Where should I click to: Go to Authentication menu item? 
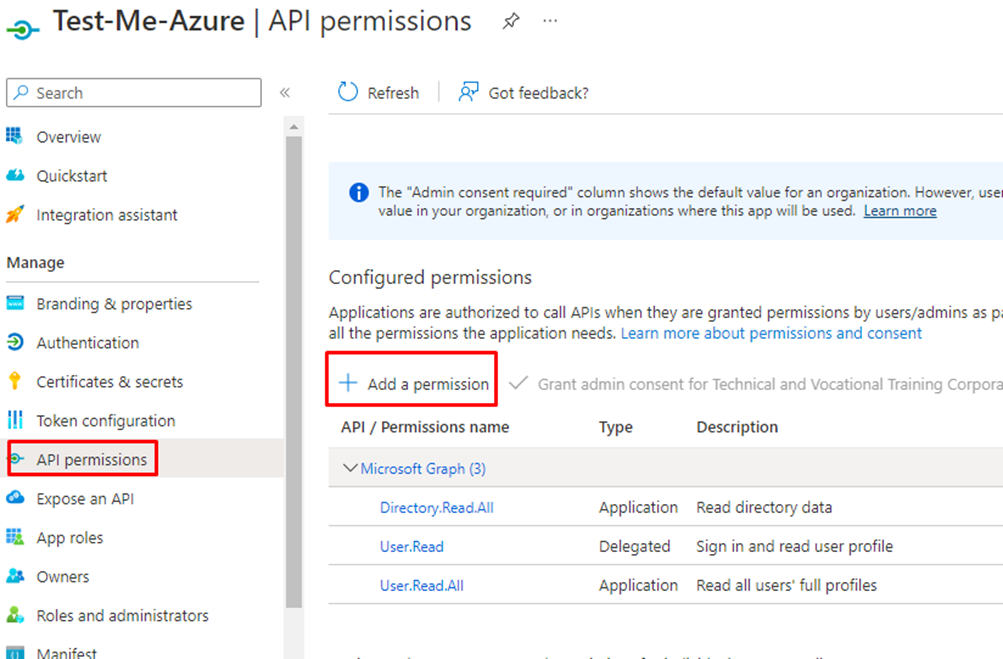pyautogui.click(x=88, y=343)
